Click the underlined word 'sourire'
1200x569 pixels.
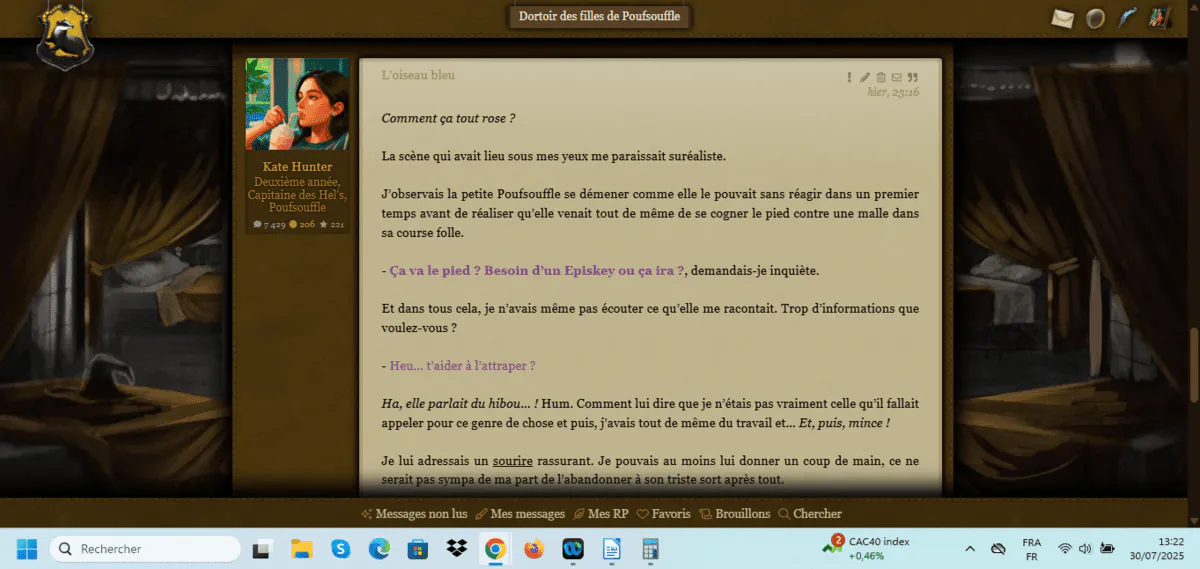pyautogui.click(x=513, y=460)
